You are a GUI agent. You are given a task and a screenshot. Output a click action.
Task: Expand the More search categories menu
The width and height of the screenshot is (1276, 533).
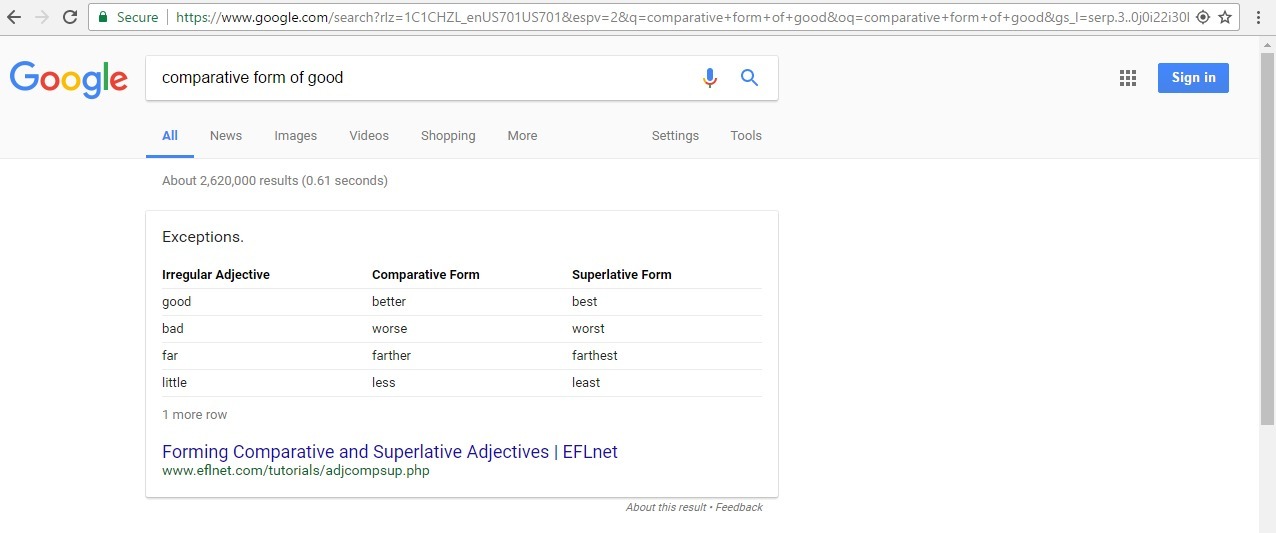[x=522, y=136]
